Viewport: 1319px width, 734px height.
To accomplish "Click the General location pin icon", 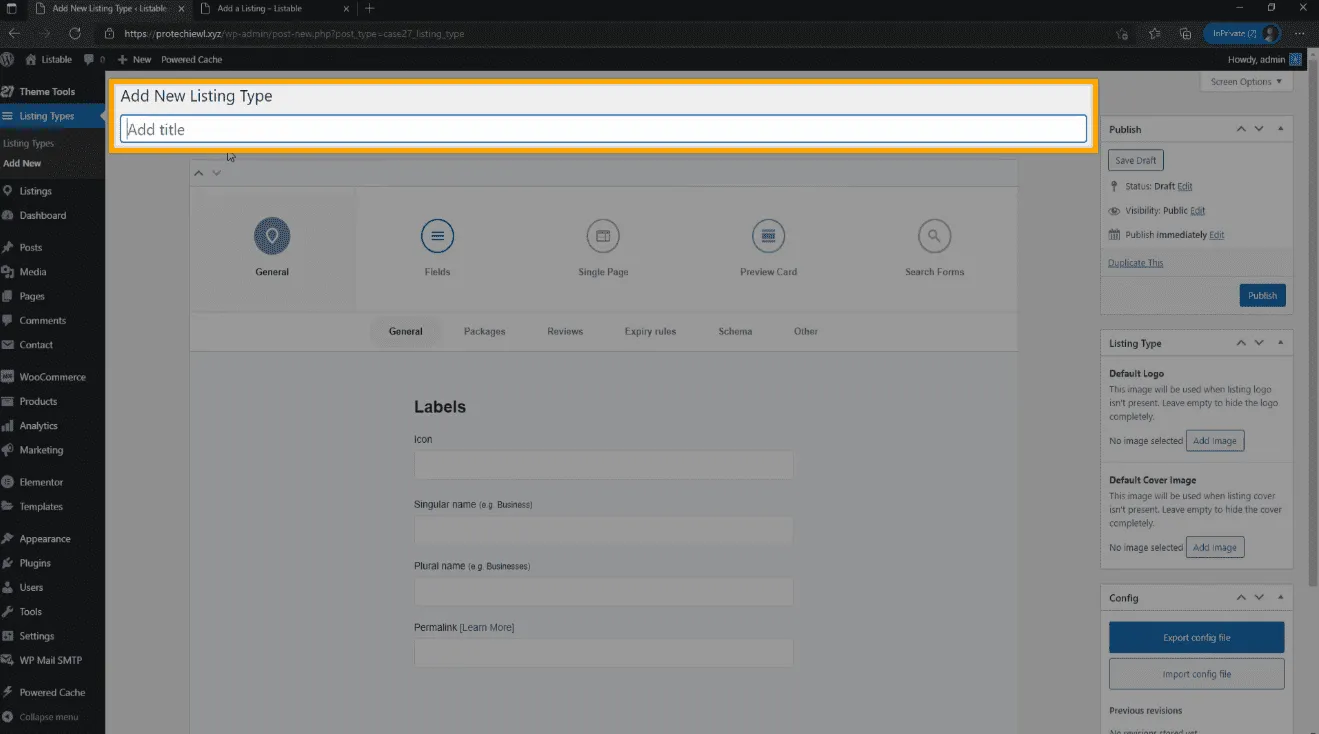I will click(x=272, y=237).
